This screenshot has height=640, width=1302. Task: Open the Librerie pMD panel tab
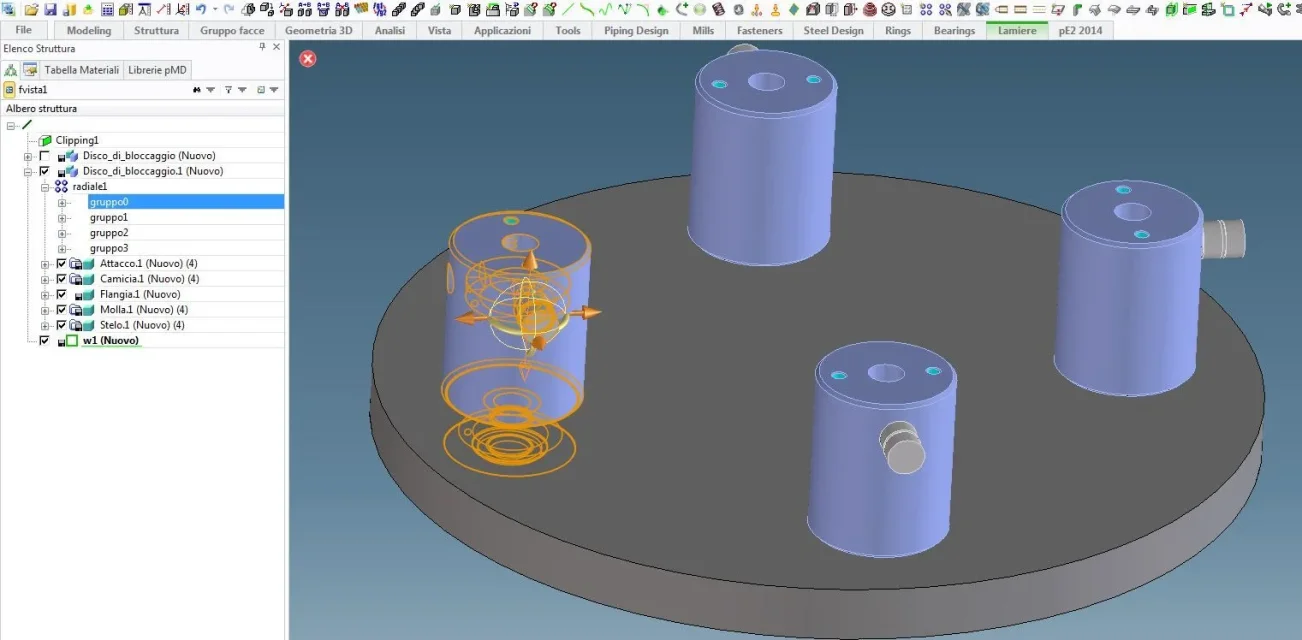point(157,70)
